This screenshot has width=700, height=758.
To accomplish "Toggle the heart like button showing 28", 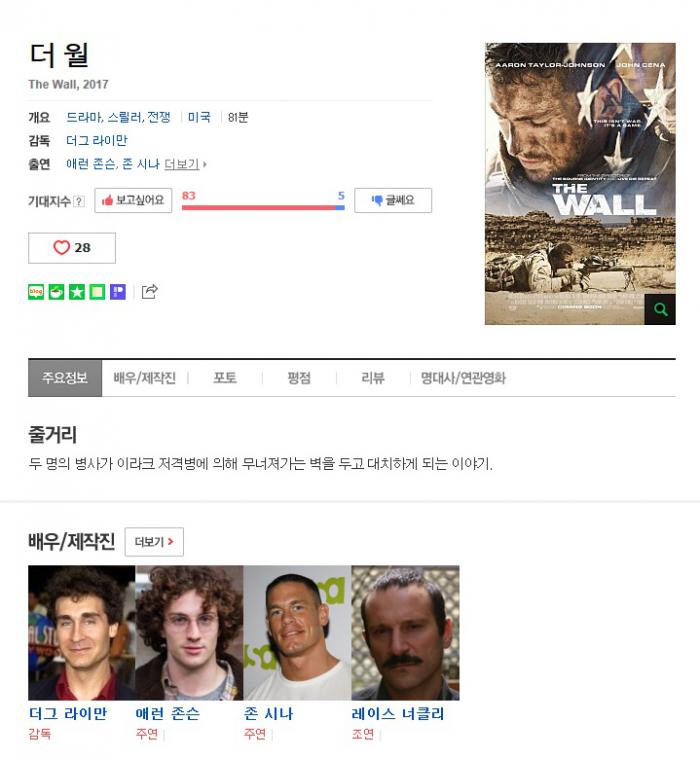I will [x=72, y=248].
